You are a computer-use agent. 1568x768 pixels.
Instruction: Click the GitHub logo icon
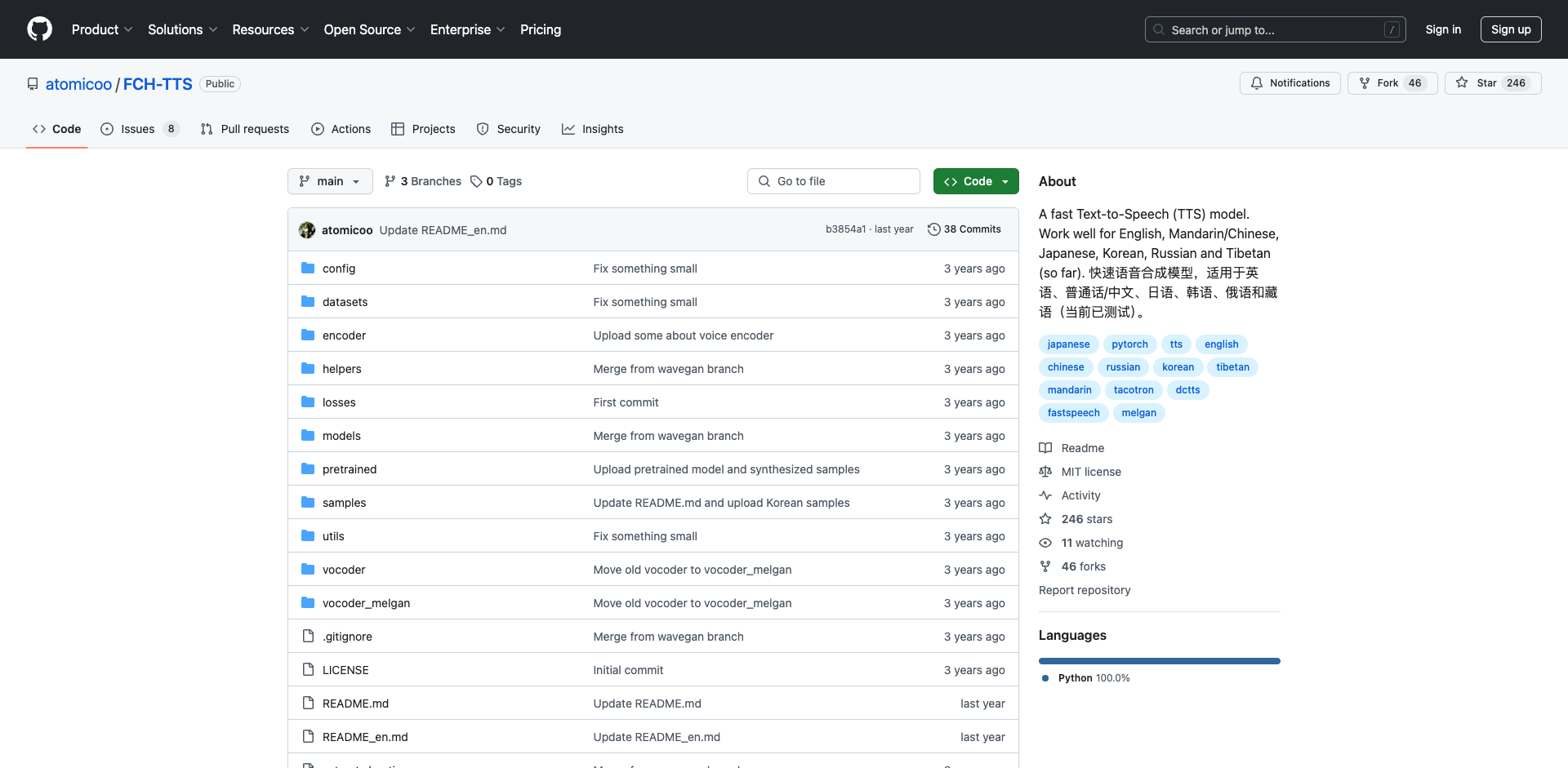(x=39, y=29)
